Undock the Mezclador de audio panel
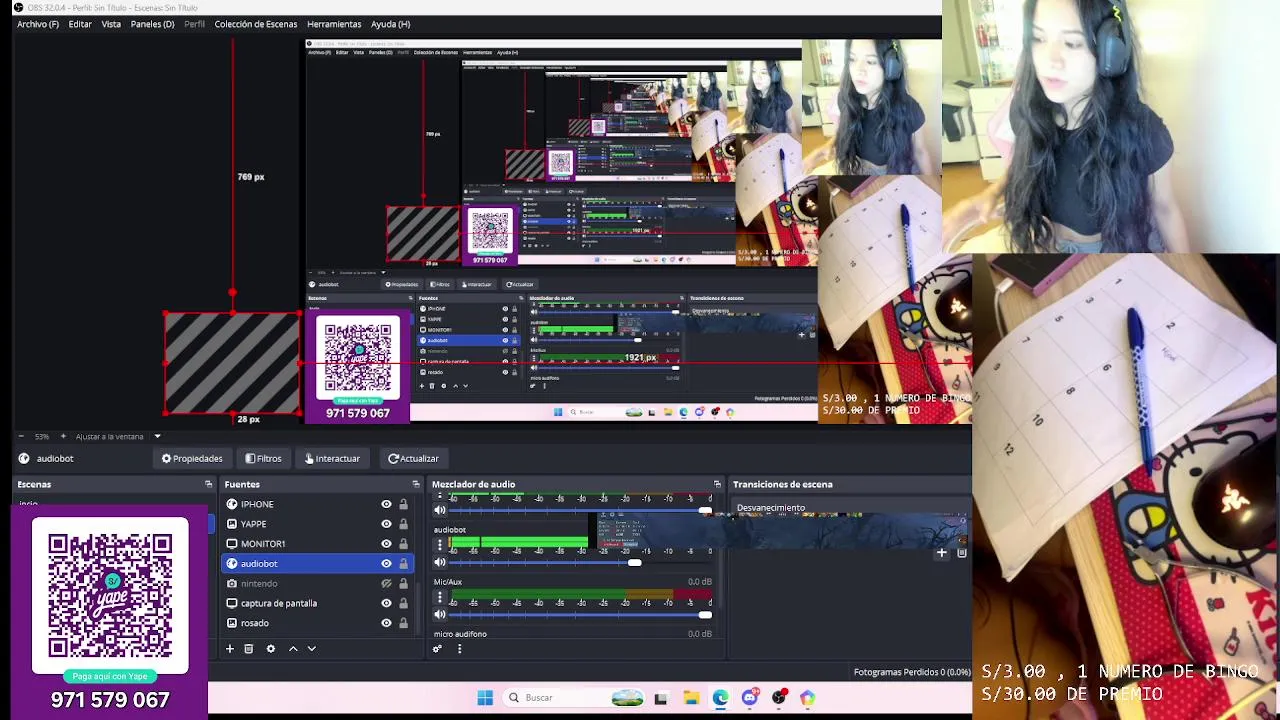The width and height of the screenshot is (1280, 720). coord(717,484)
